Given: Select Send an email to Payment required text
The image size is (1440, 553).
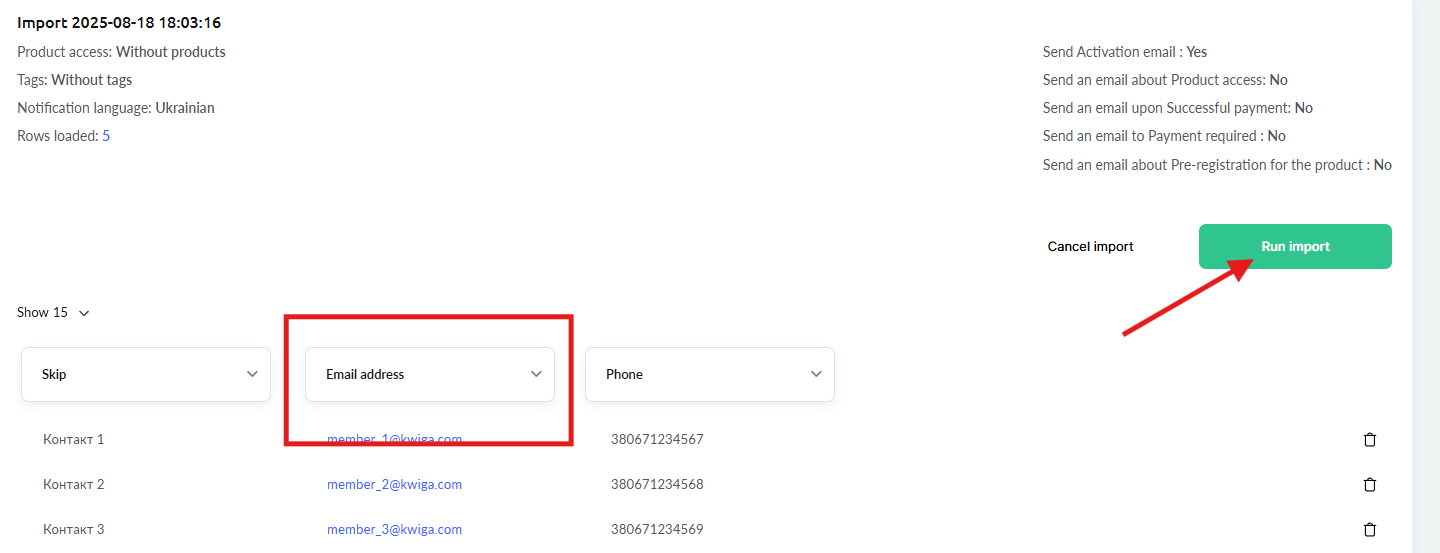Looking at the screenshot, I should [x=1164, y=136].
